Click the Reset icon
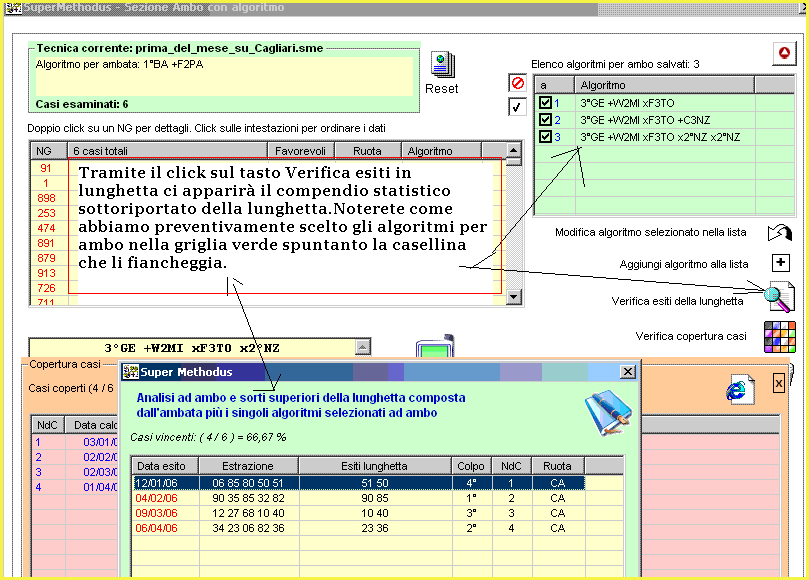The height and width of the screenshot is (580, 809). tap(442, 65)
